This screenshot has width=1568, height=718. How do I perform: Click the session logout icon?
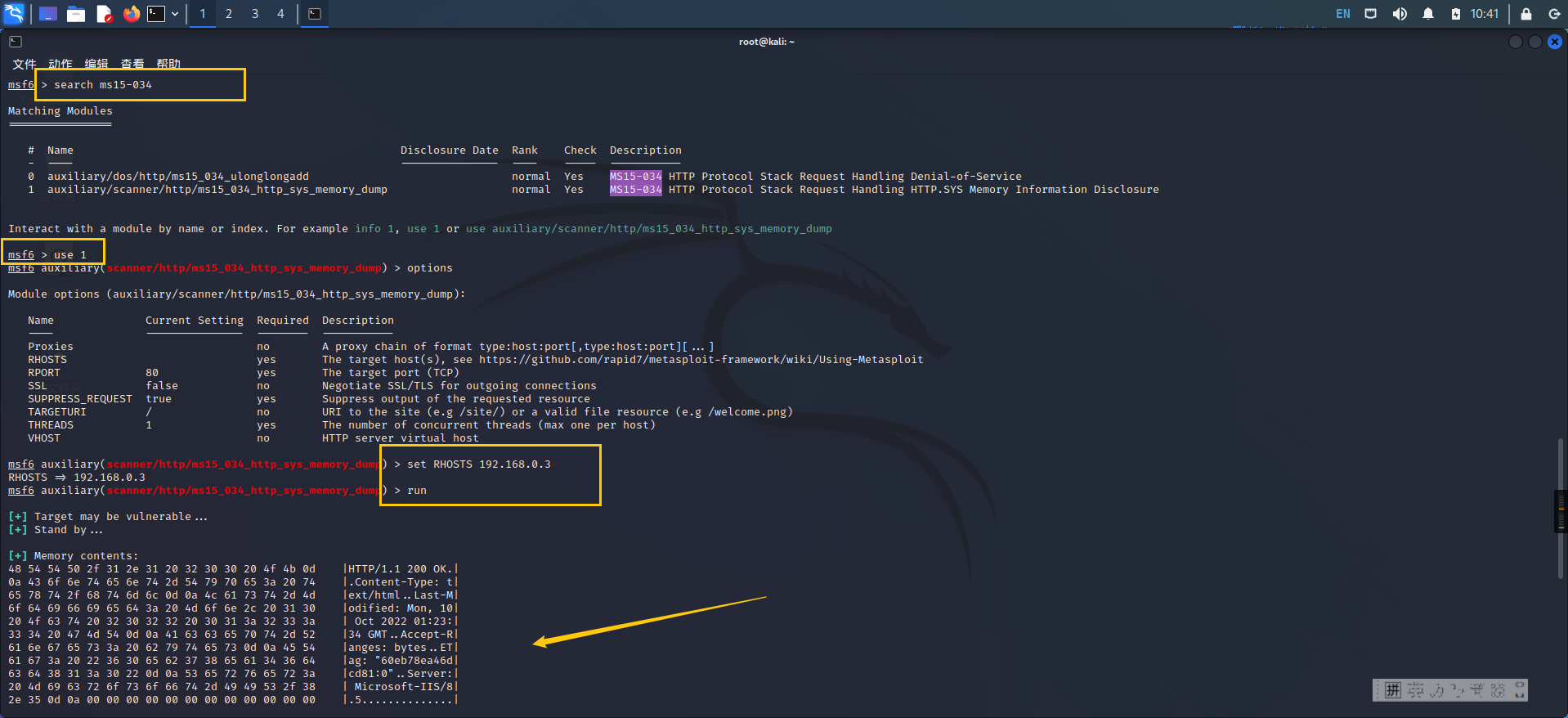point(1554,14)
